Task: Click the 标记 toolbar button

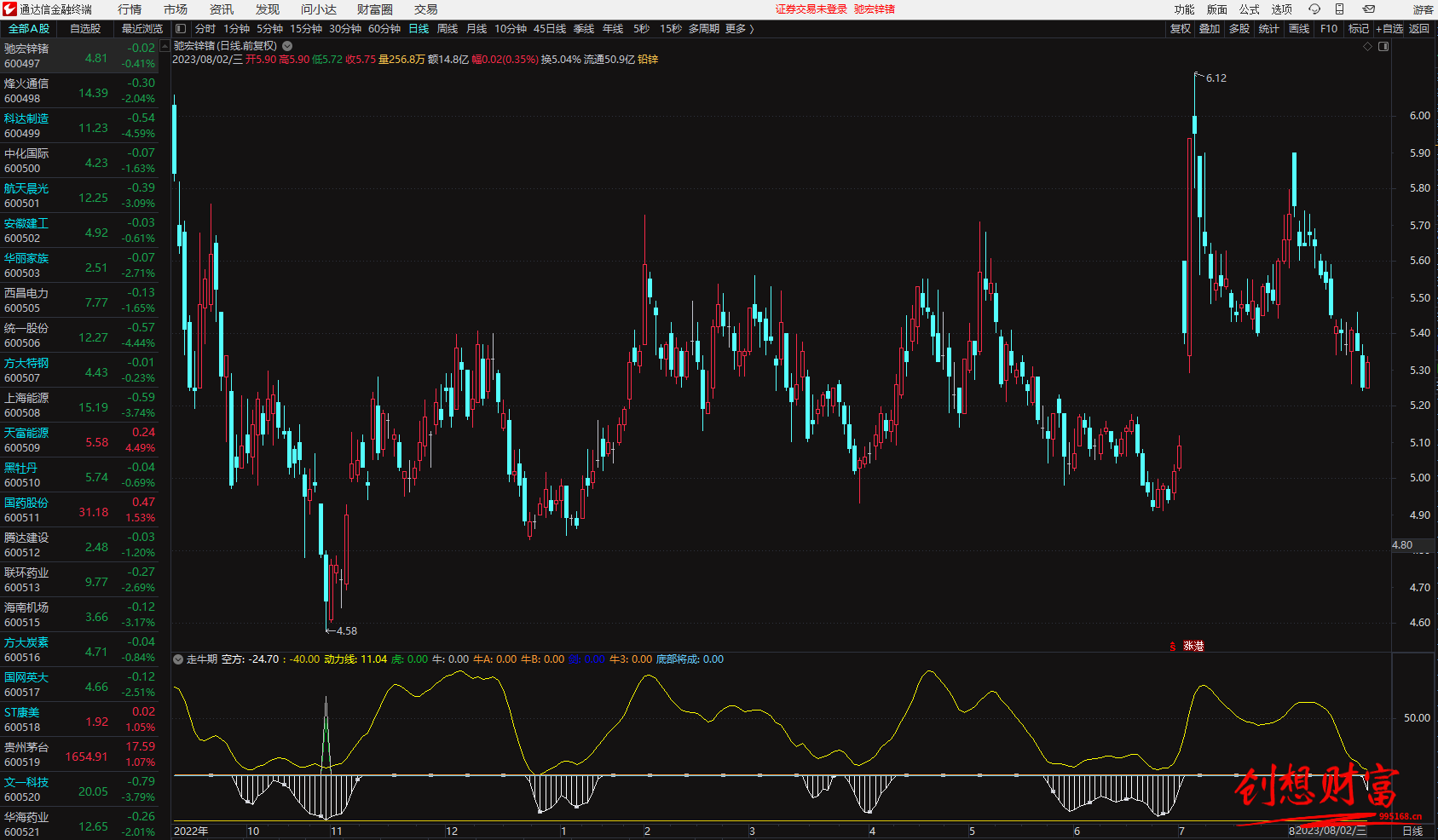Action: pyautogui.click(x=1359, y=29)
